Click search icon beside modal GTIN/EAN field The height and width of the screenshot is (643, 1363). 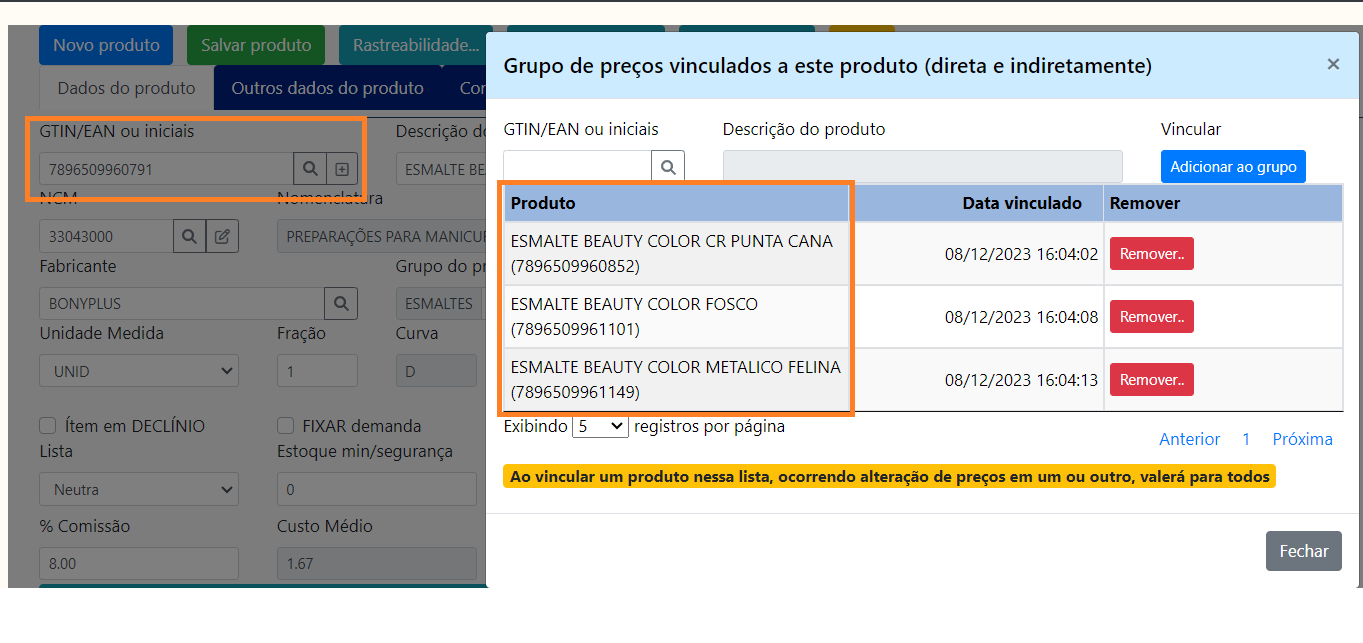click(x=668, y=166)
